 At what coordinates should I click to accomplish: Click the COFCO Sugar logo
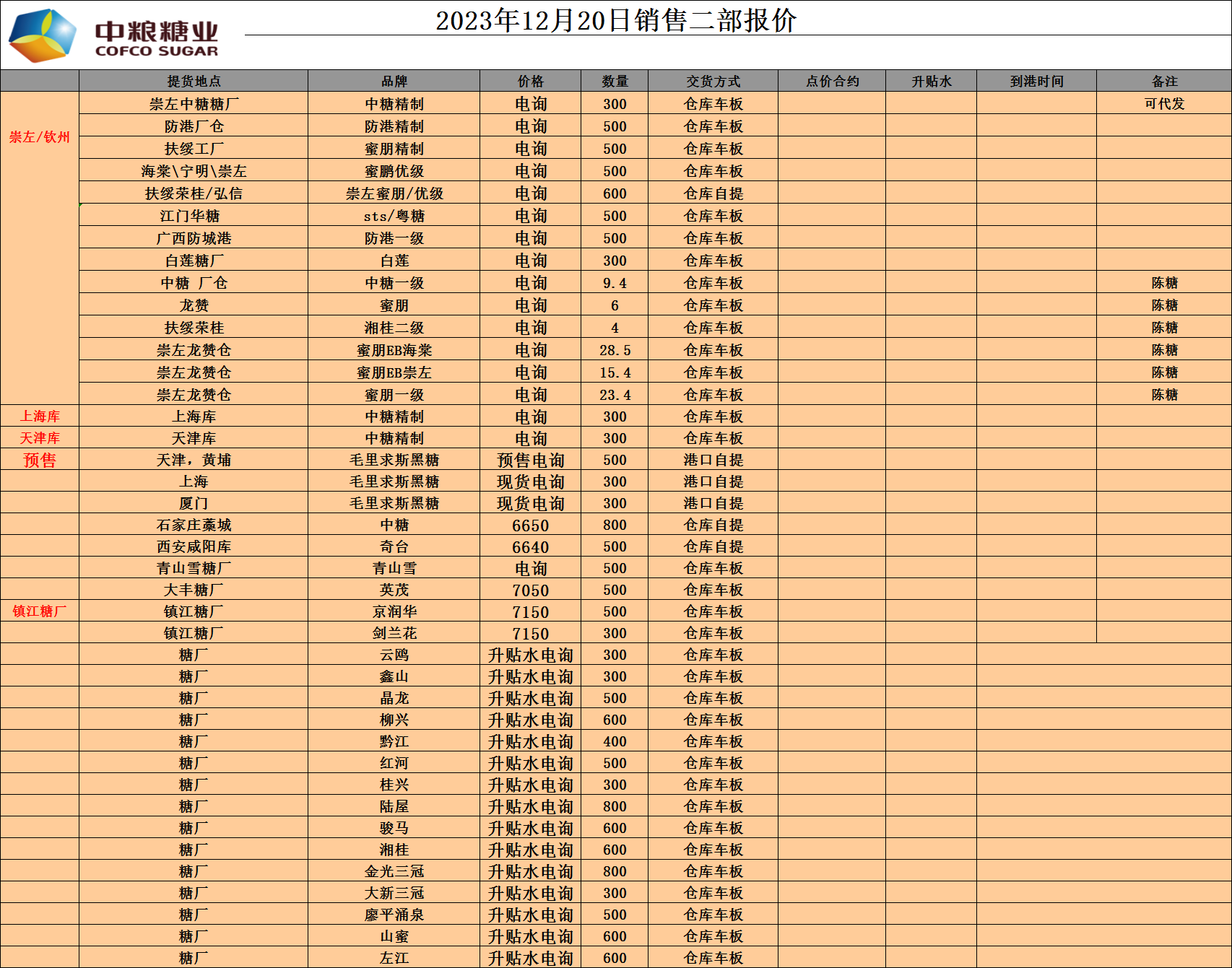click(x=113, y=35)
